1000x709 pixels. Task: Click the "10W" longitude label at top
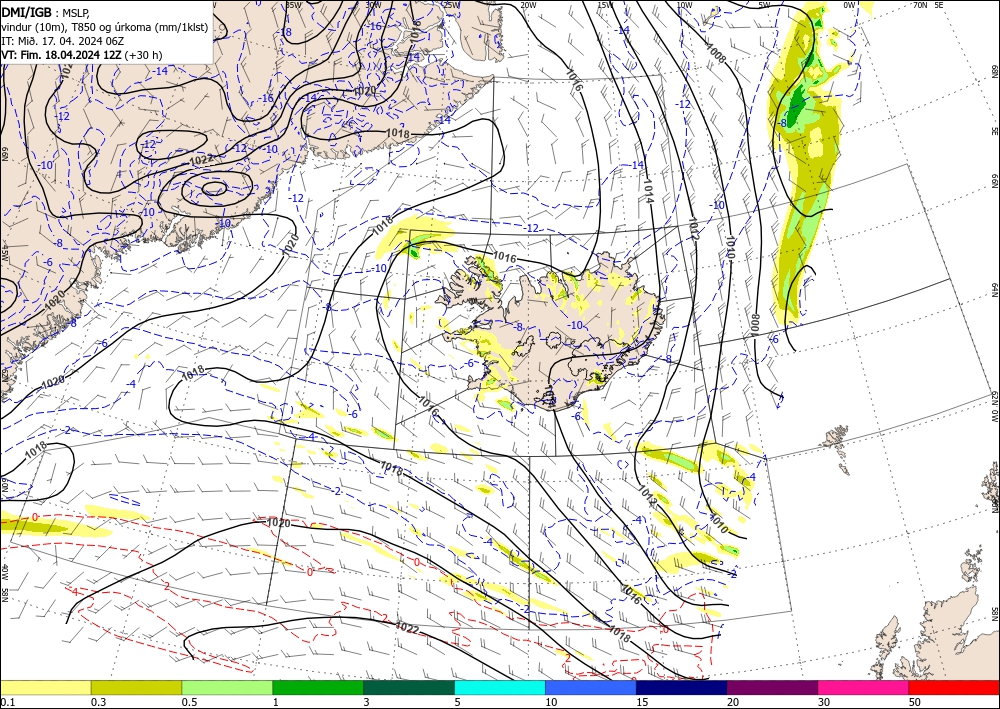pyautogui.click(x=684, y=5)
